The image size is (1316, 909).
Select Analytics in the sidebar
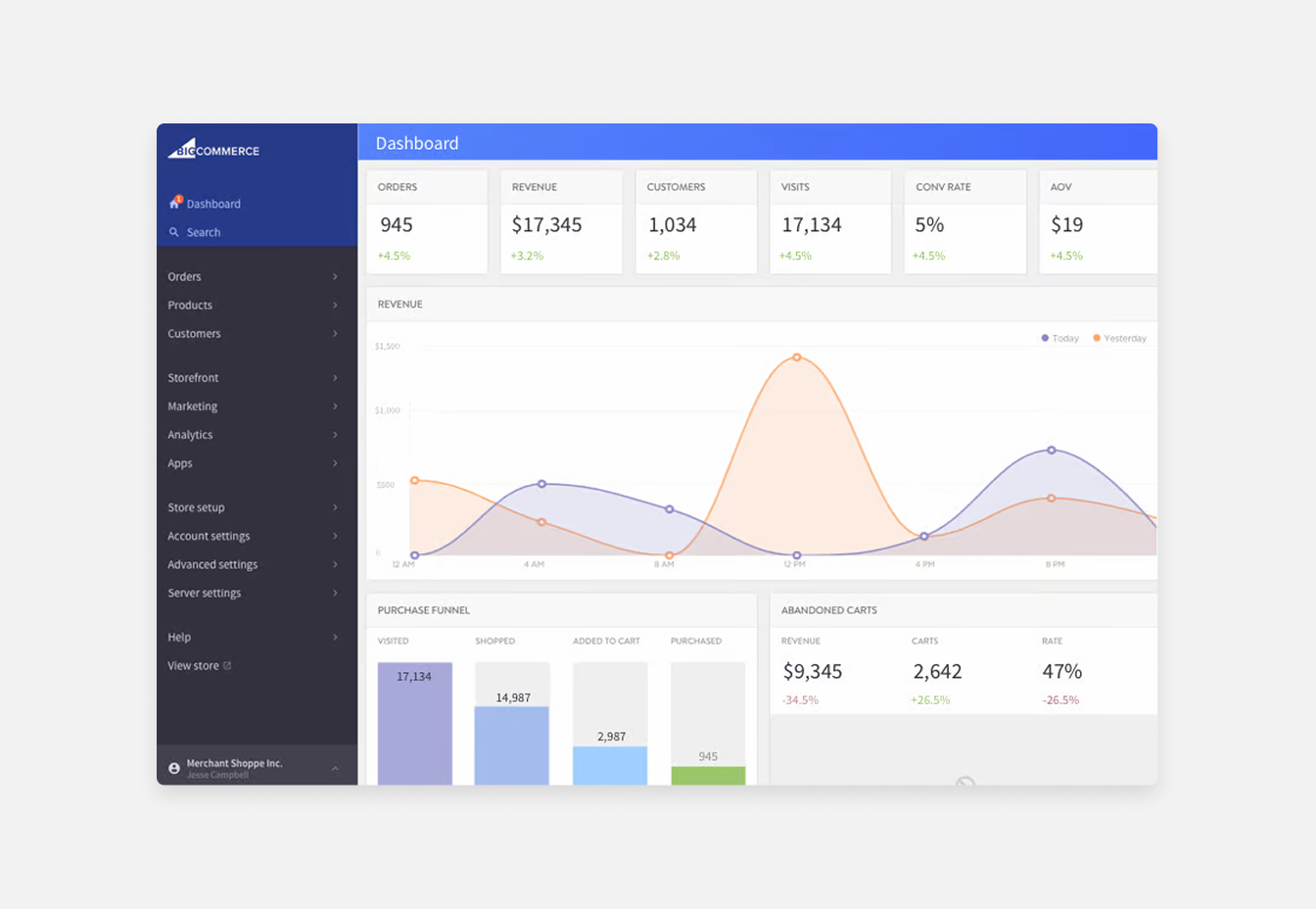[190, 435]
